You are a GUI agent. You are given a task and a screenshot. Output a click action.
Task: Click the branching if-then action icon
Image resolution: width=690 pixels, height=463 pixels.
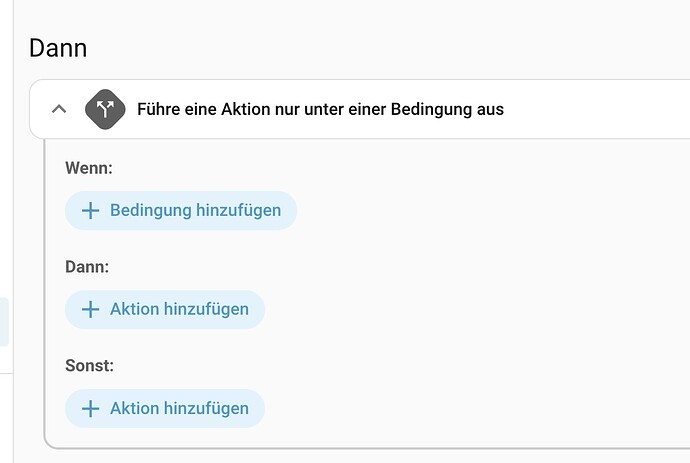coord(104,109)
